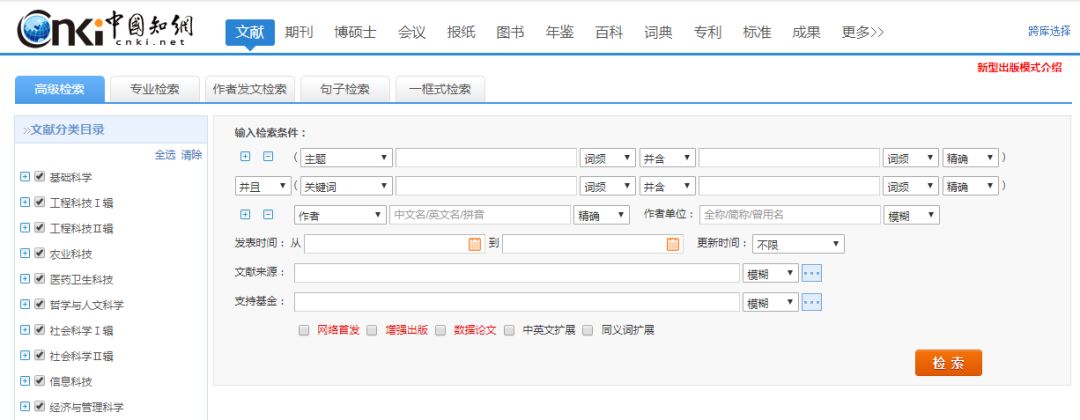This screenshot has height=420, width=1080.
Task: Open the 文献来源 source browse ellipsis button
Action: point(811,273)
